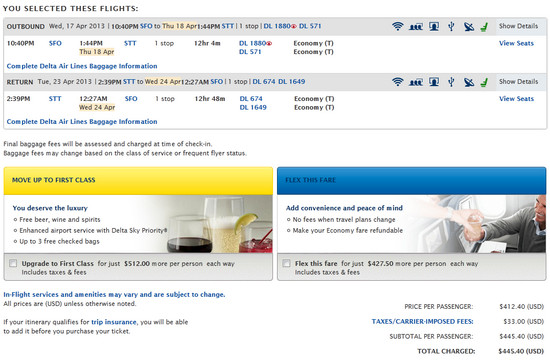550x360 pixels.
Task: Click the personal video screen icon in OUTBOUND row
Action: (434, 26)
